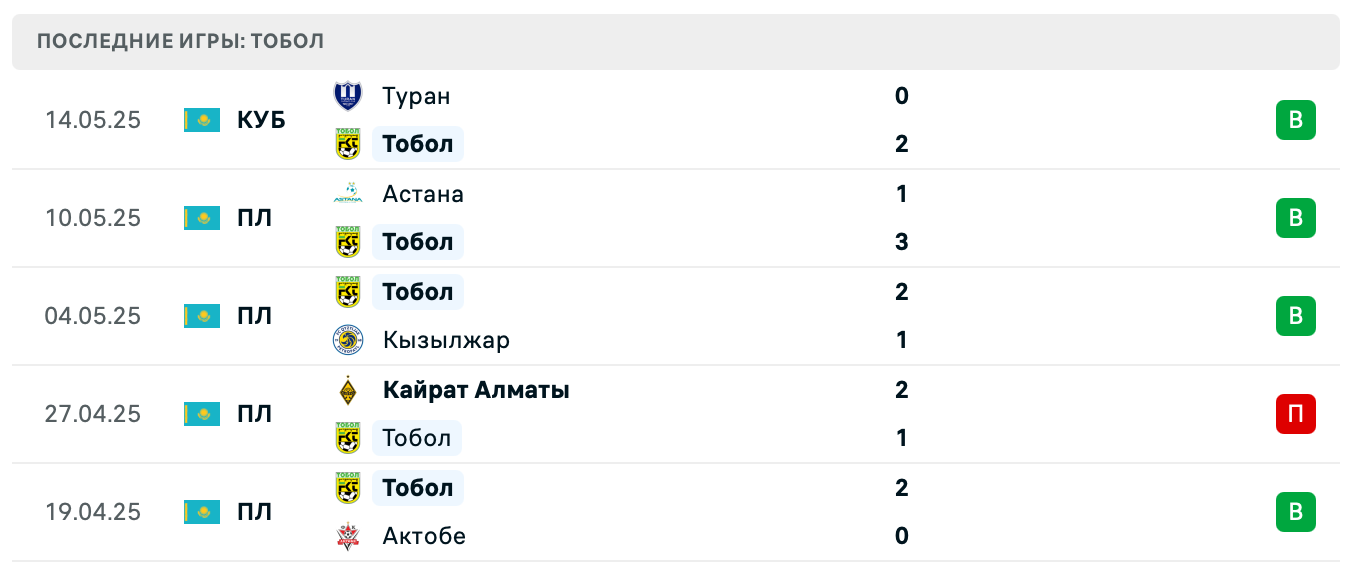1356x578 pixels.
Task: Select the Астана team name
Action: (x=423, y=194)
